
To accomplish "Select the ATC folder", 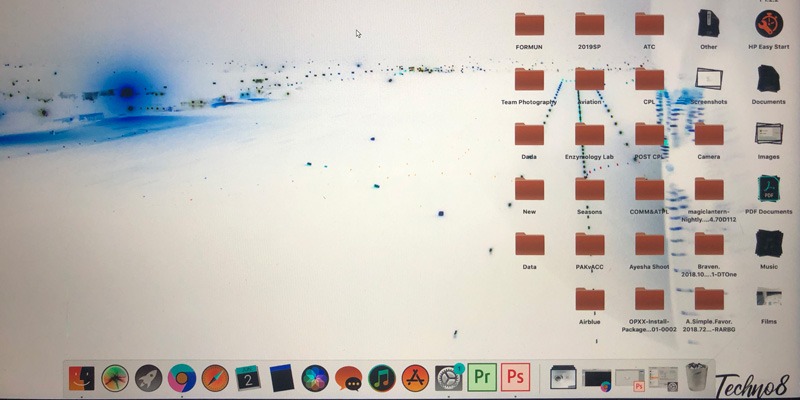I will point(649,24).
